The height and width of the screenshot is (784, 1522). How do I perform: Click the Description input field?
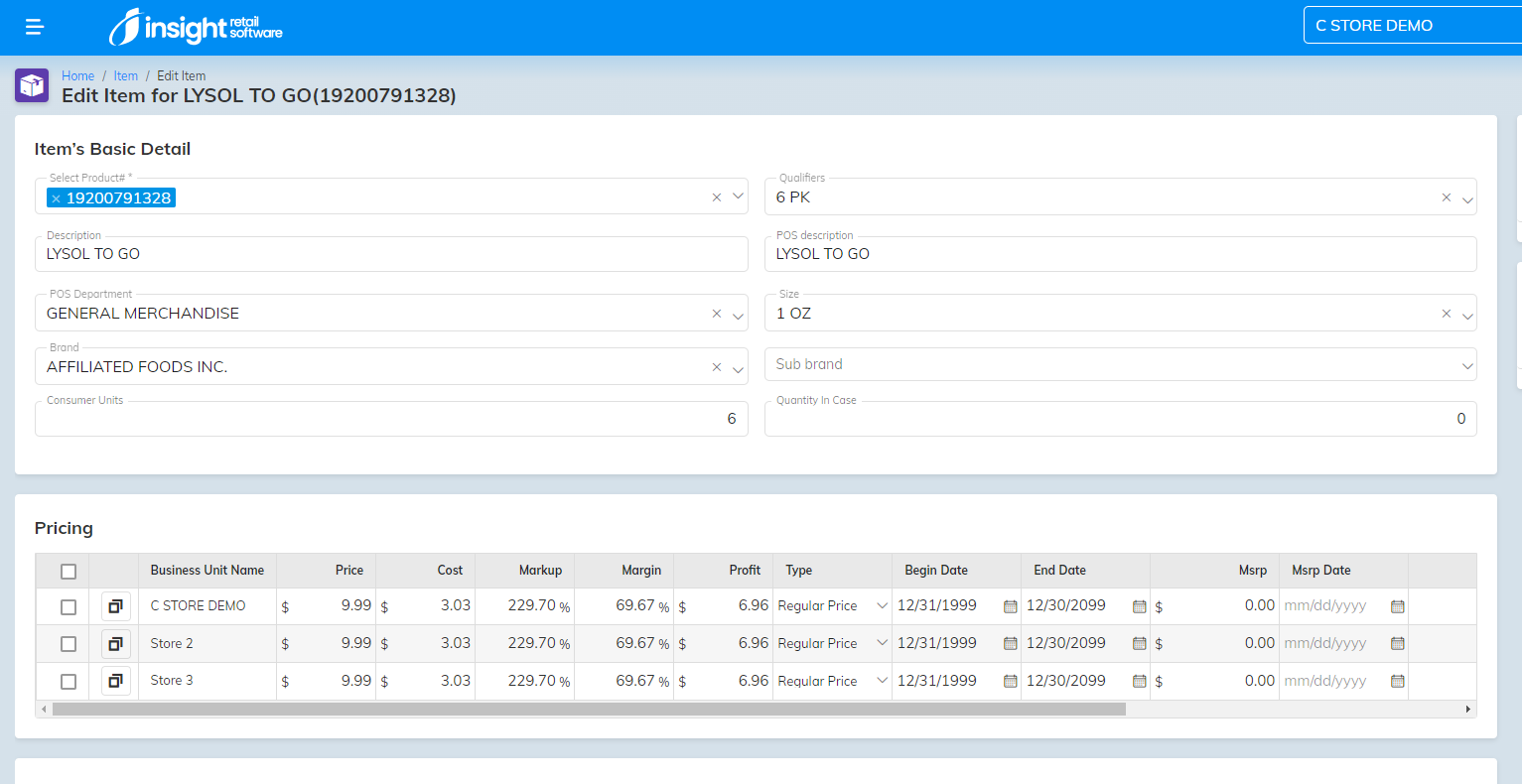(x=391, y=254)
